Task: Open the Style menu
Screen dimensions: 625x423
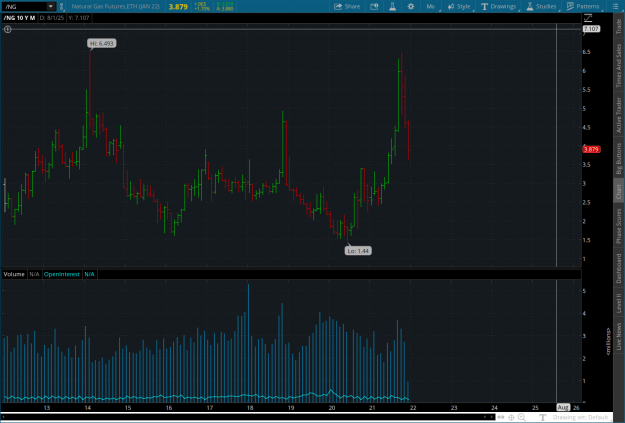Action: [x=459, y=6]
